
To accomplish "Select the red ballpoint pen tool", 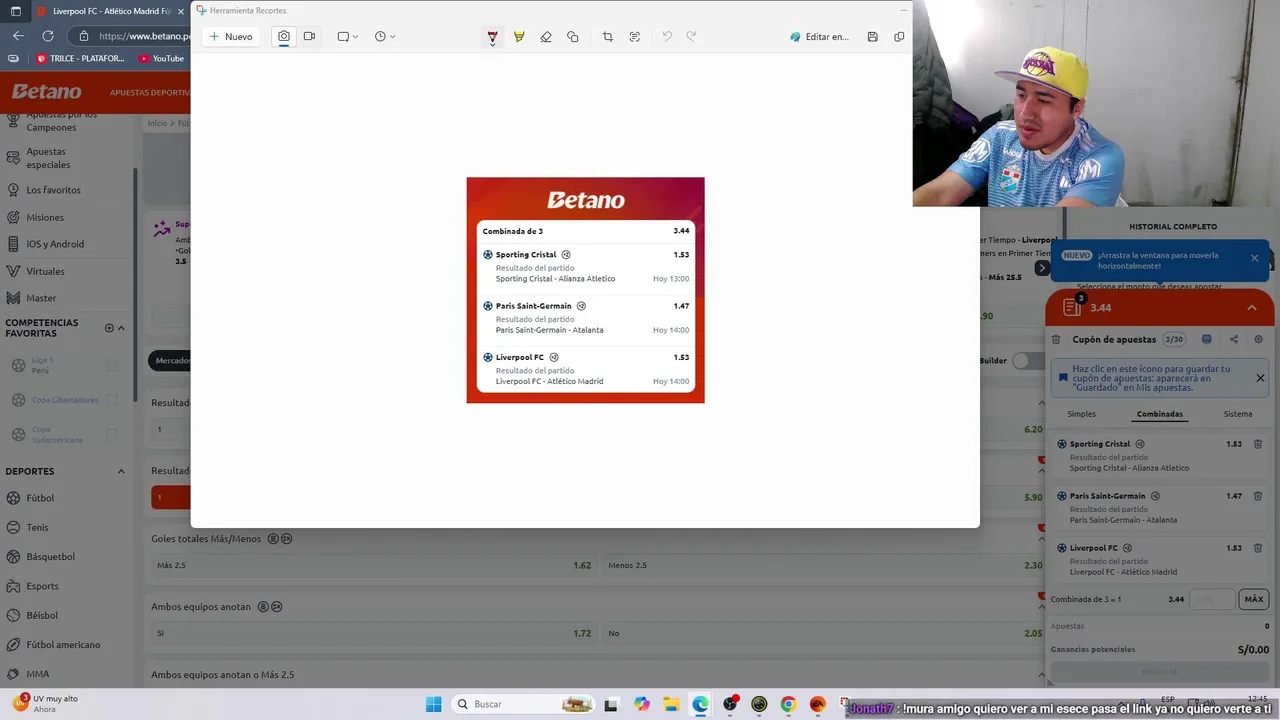I will (492, 37).
